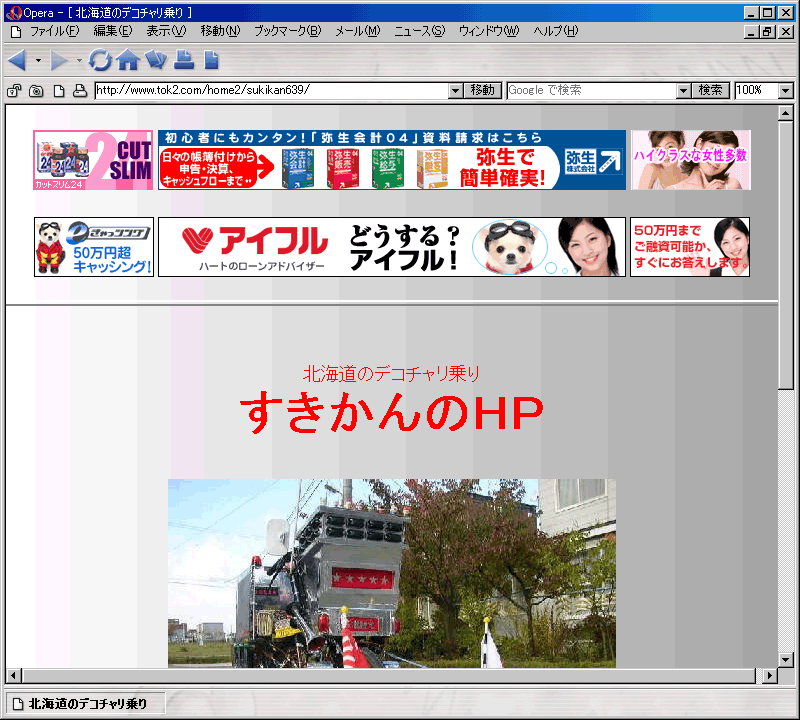The height and width of the screenshot is (720, 800).
Task: Reload the page with the refresh icon
Action: click(100, 60)
